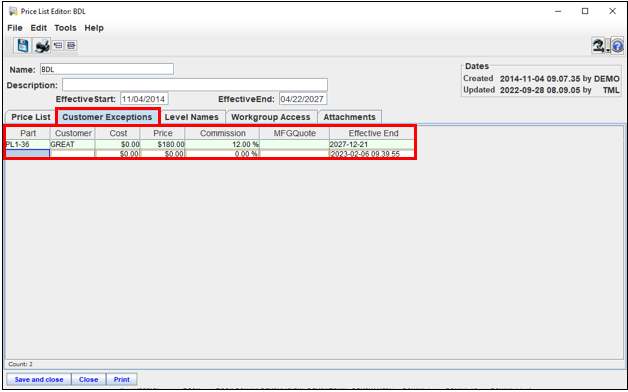Click the blue floppy disk save icon
The height and width of the screenshot is (392, 628).
pos(23,46)
